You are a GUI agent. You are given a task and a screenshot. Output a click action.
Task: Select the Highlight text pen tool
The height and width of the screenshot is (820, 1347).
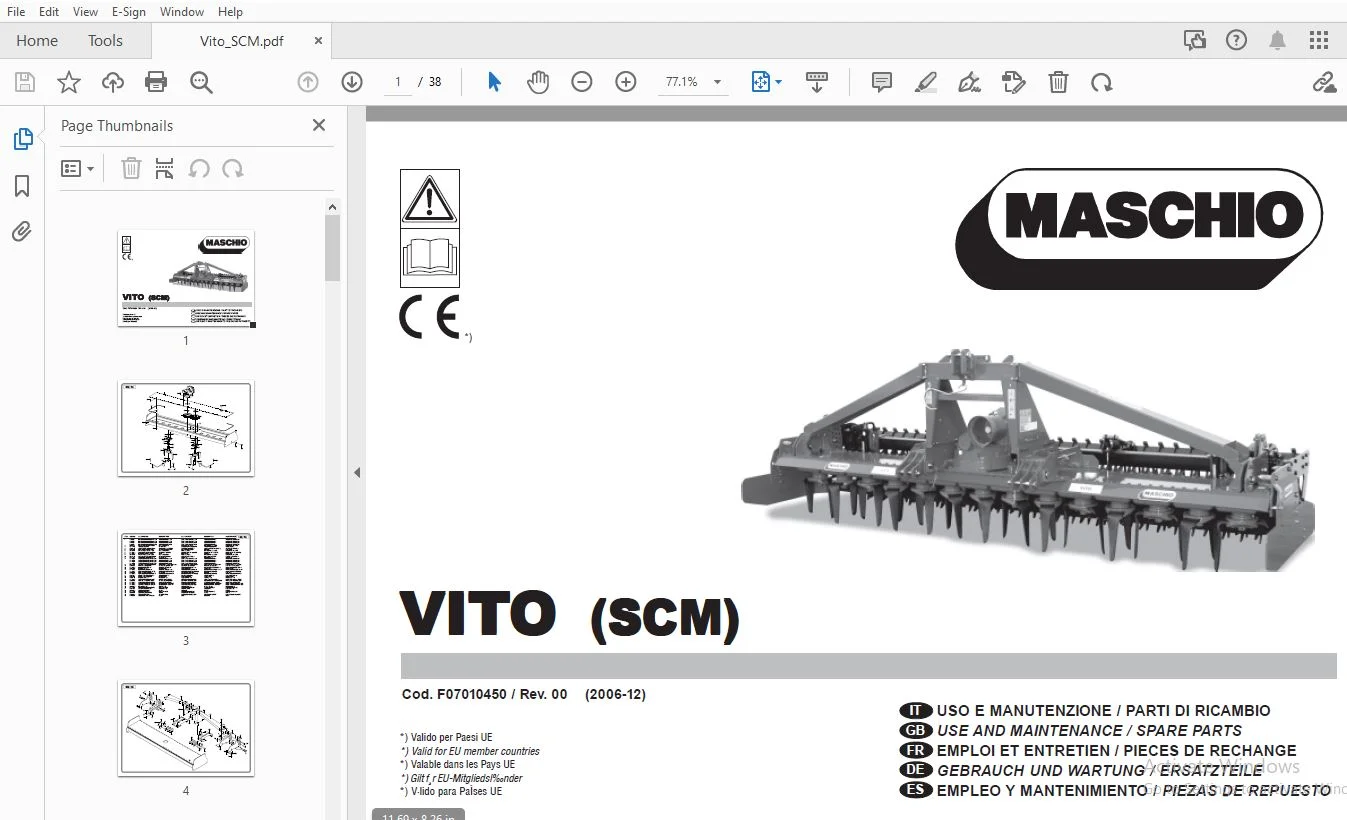click(x=925, y=82)
